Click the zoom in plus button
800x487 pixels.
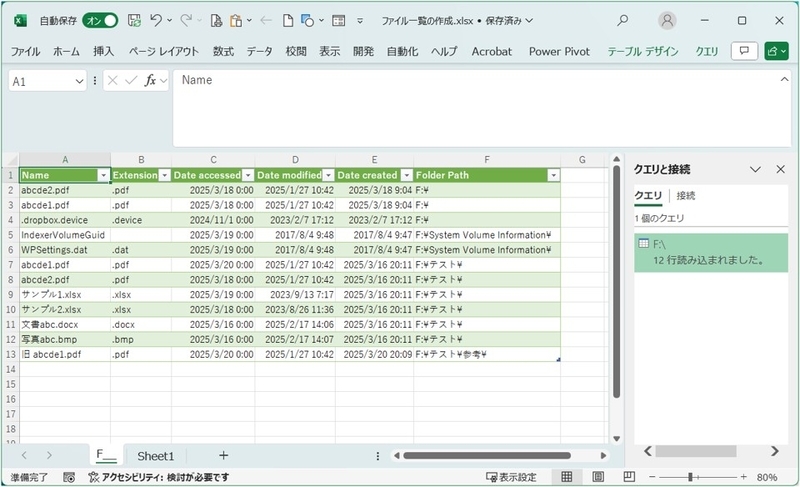click(743, 477)
